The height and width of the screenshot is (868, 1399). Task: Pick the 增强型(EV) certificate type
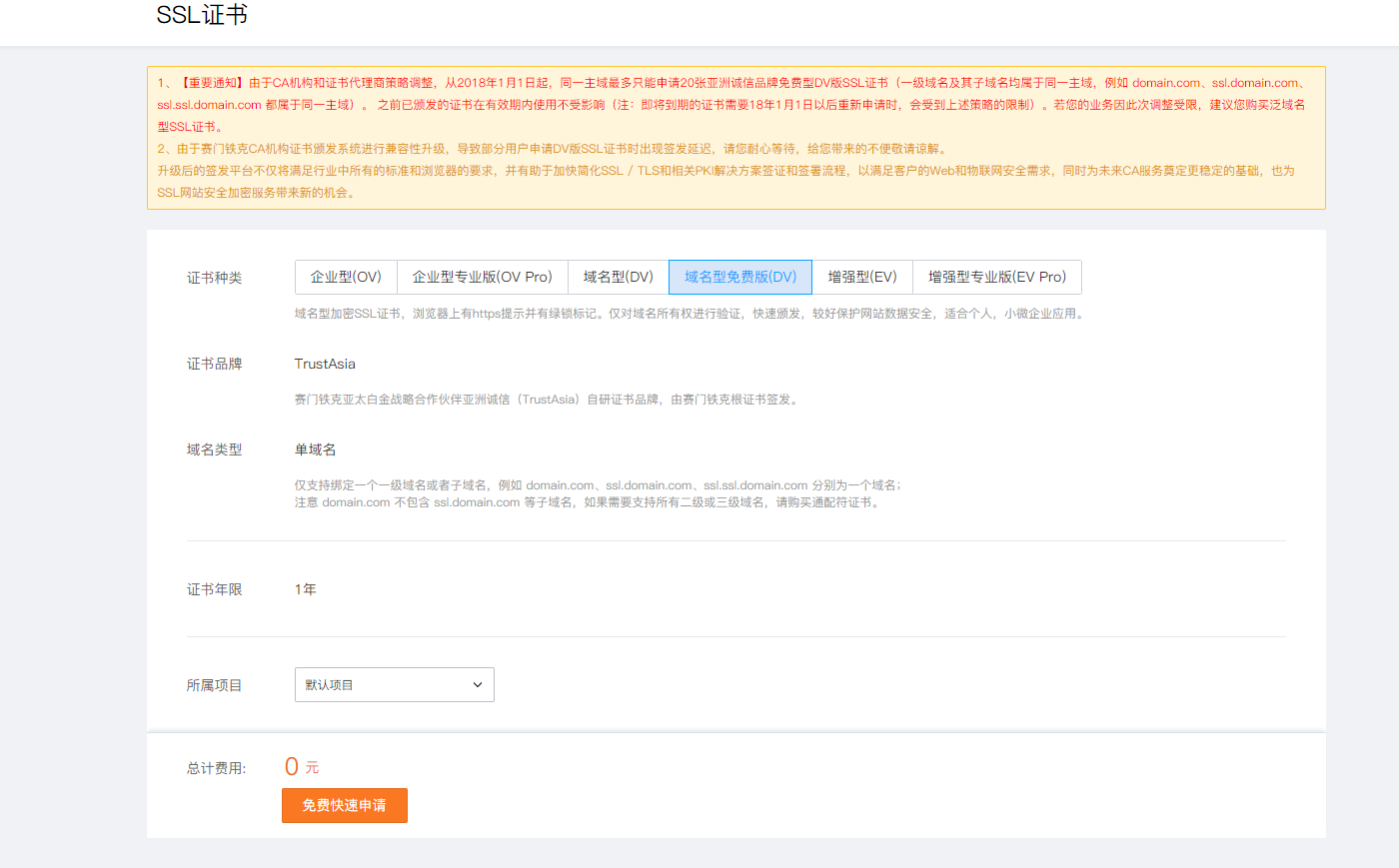pyautogui.click(x=861, y=277)
